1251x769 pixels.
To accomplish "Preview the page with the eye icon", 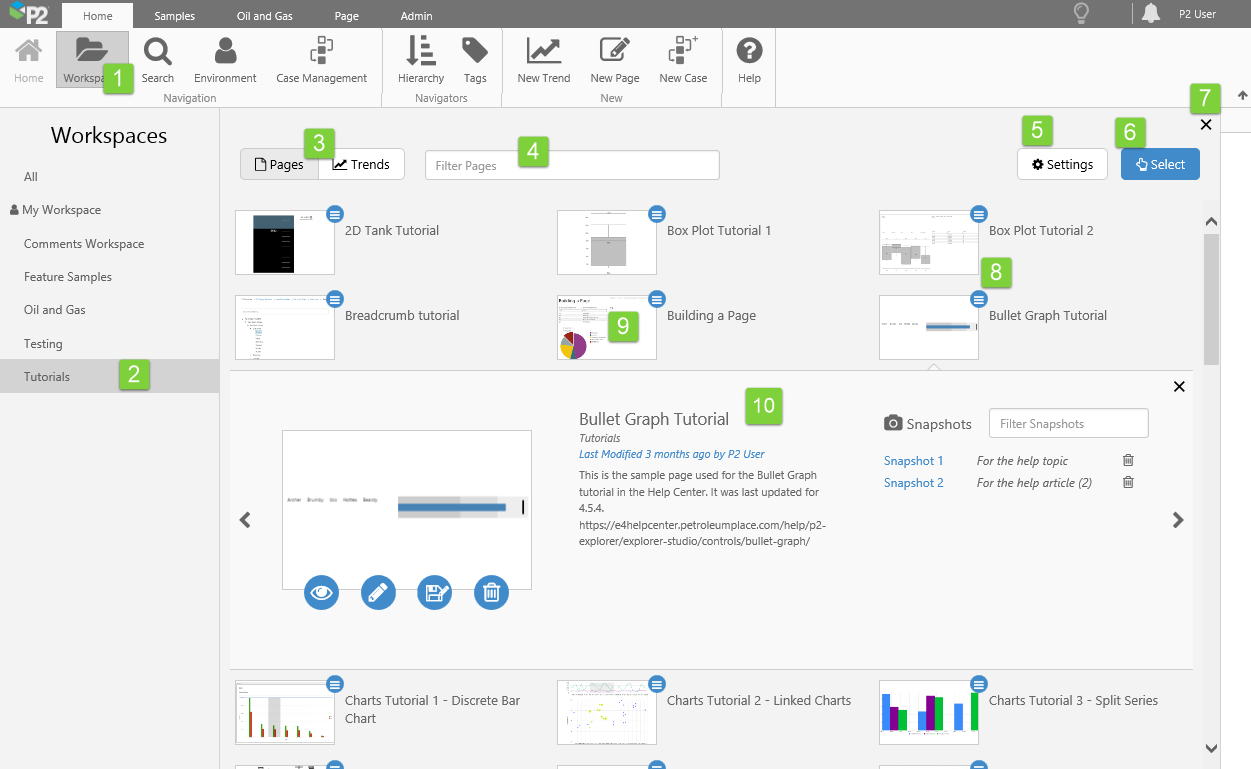I will pyautogui.click(x=321, y=592).
